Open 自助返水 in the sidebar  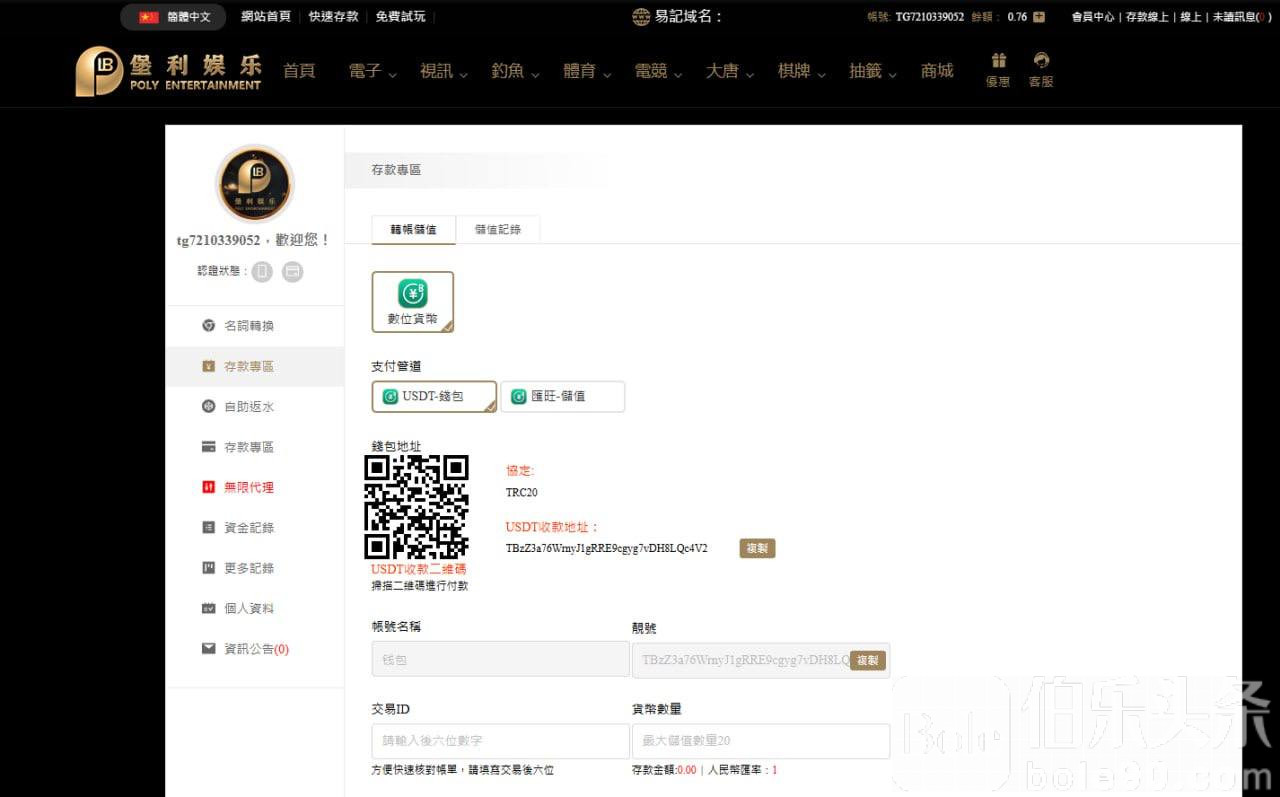(248, 407)
